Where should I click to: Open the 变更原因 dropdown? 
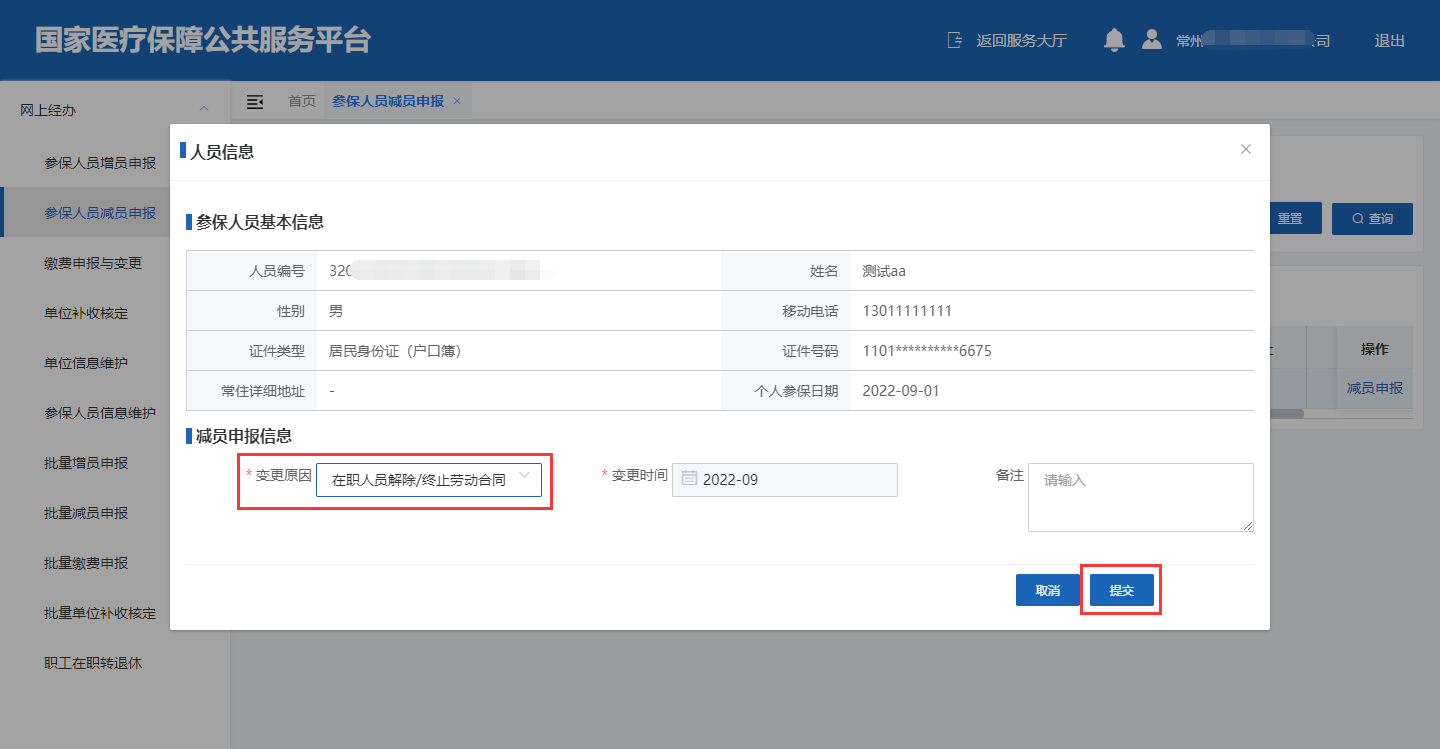429,480
